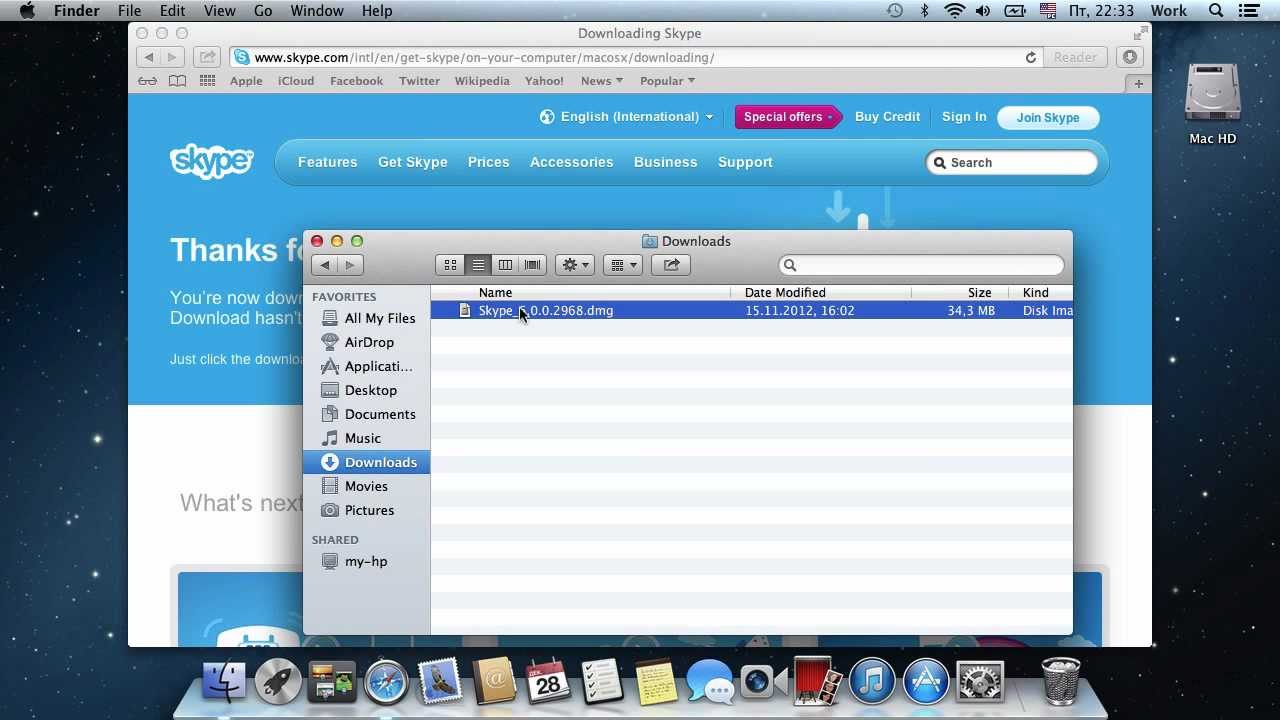Click the Time Machine menu bar icon
This screenshot has width=1280, height=720.
pos(895,11)
